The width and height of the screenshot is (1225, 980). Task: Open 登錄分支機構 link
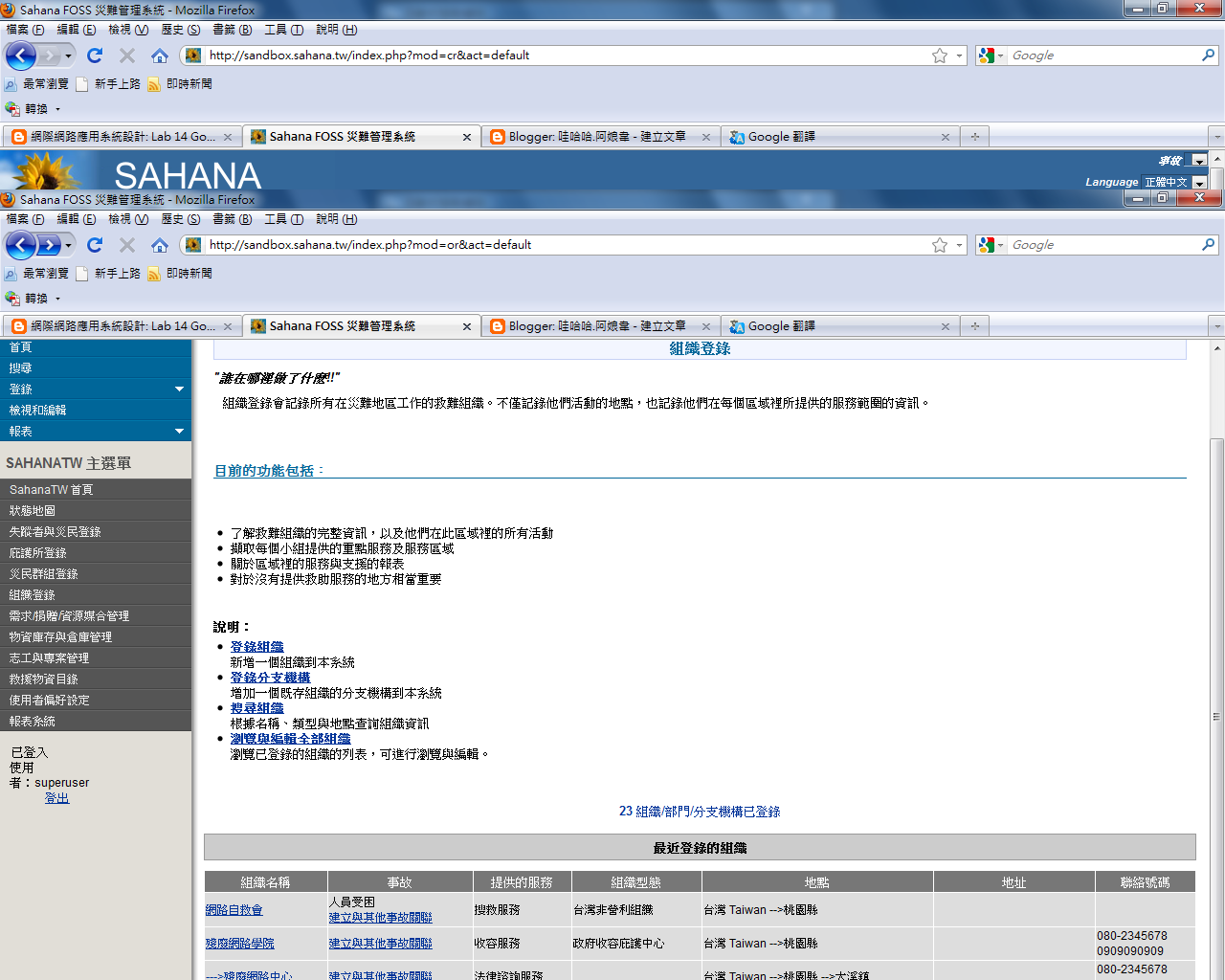(x=270, y=678)
